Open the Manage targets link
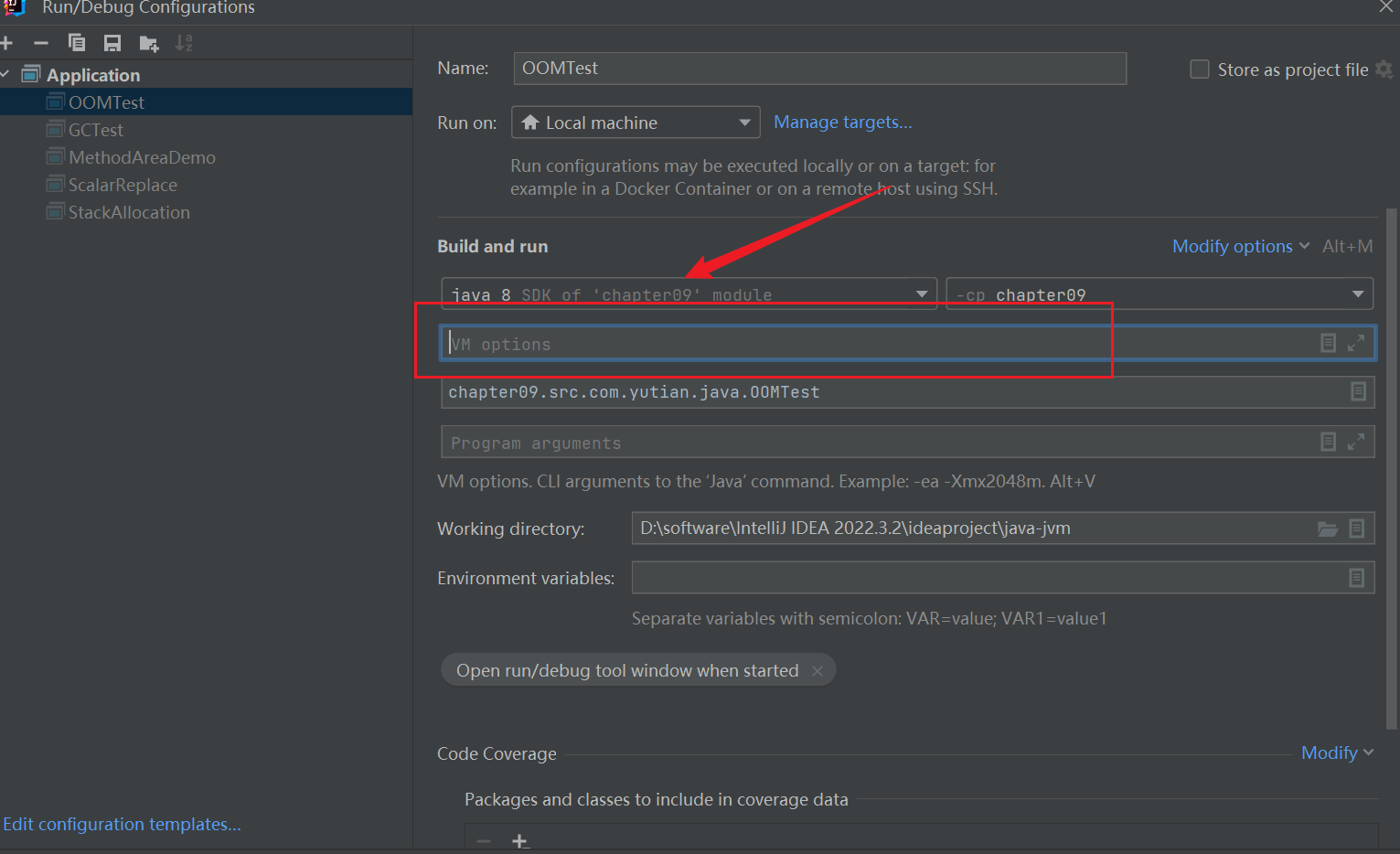The width and height of the screenshot is (1400, 854). (x=842, y=123)
